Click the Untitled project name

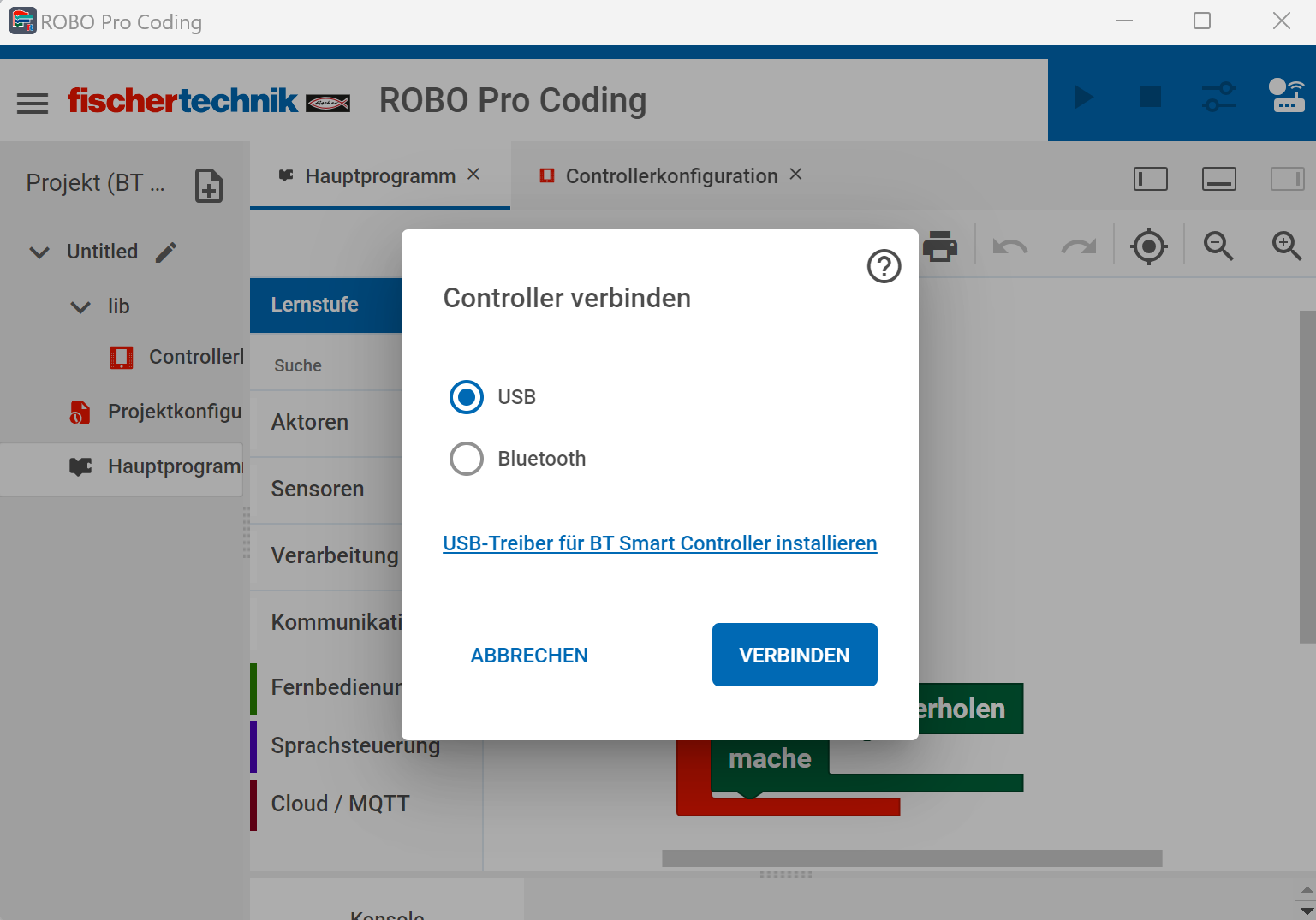coord(103,252)
